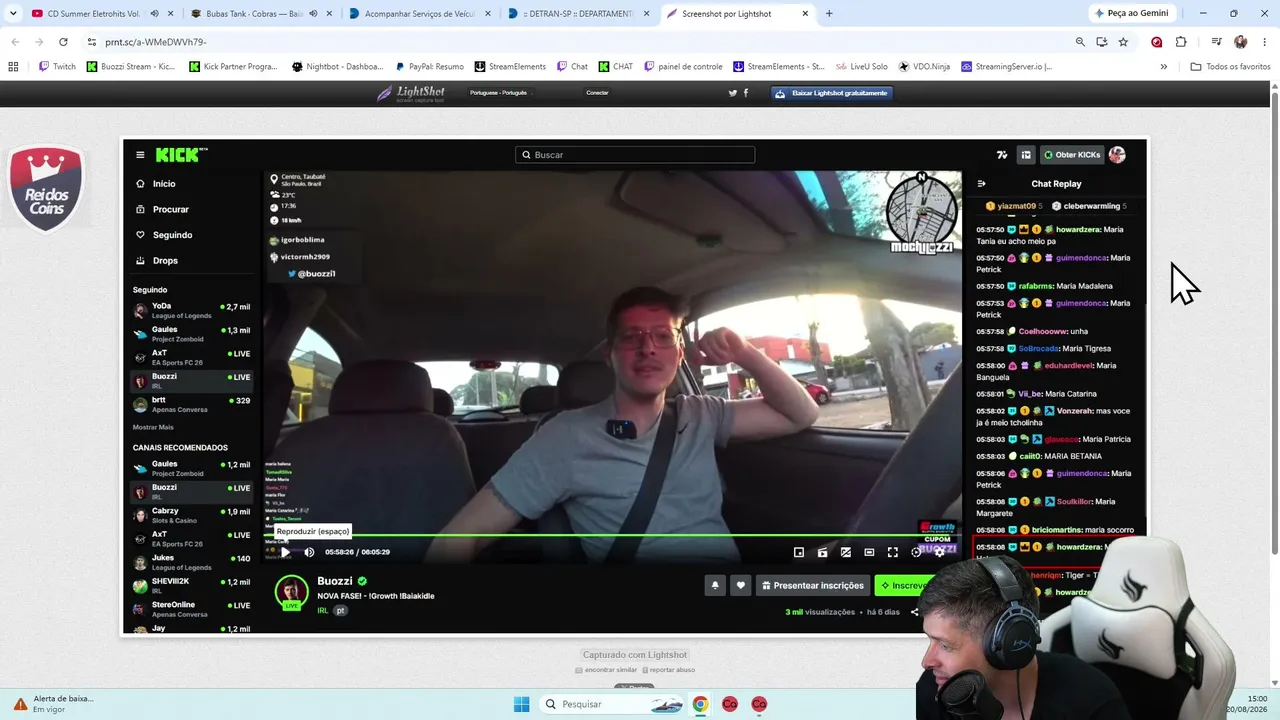Click the Chrome address bar URL

click(x=156, y=42)
